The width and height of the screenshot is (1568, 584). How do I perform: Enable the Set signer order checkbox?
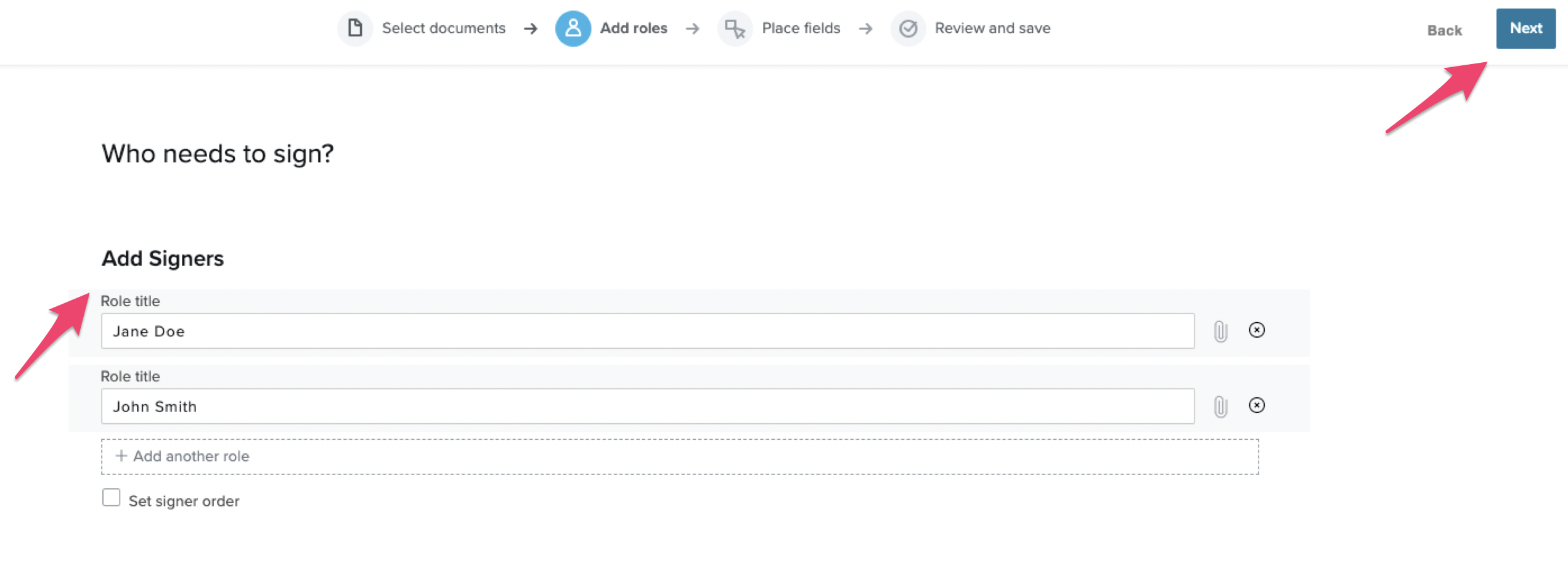coord(111,497)
